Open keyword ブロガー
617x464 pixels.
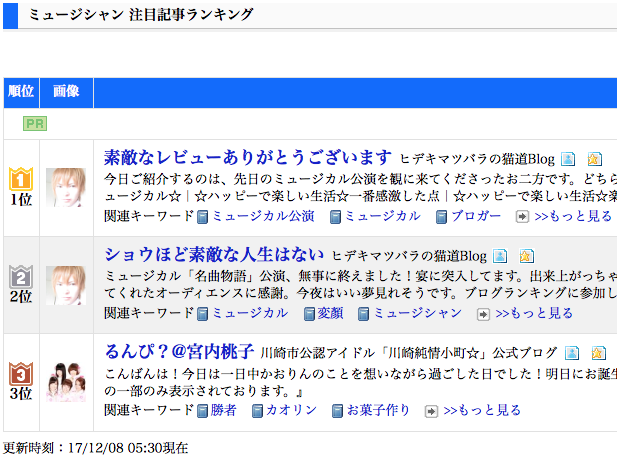click(x=476, y=216)
